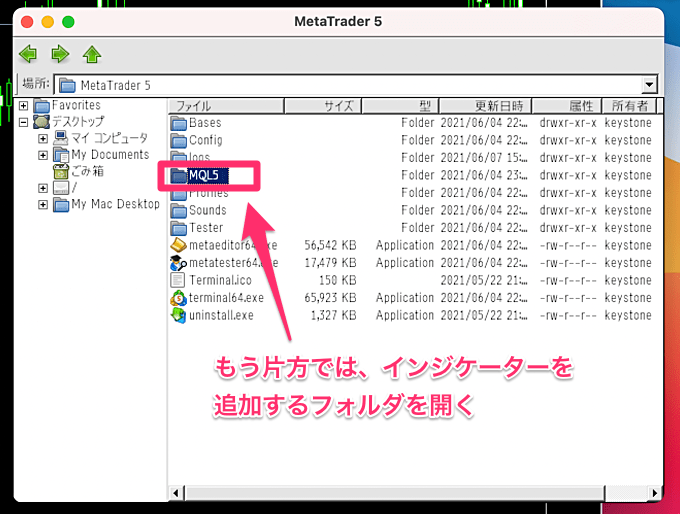Expand the root slash drive node
This screenshot has width=680, height=514.
click(x=42, y=188)
